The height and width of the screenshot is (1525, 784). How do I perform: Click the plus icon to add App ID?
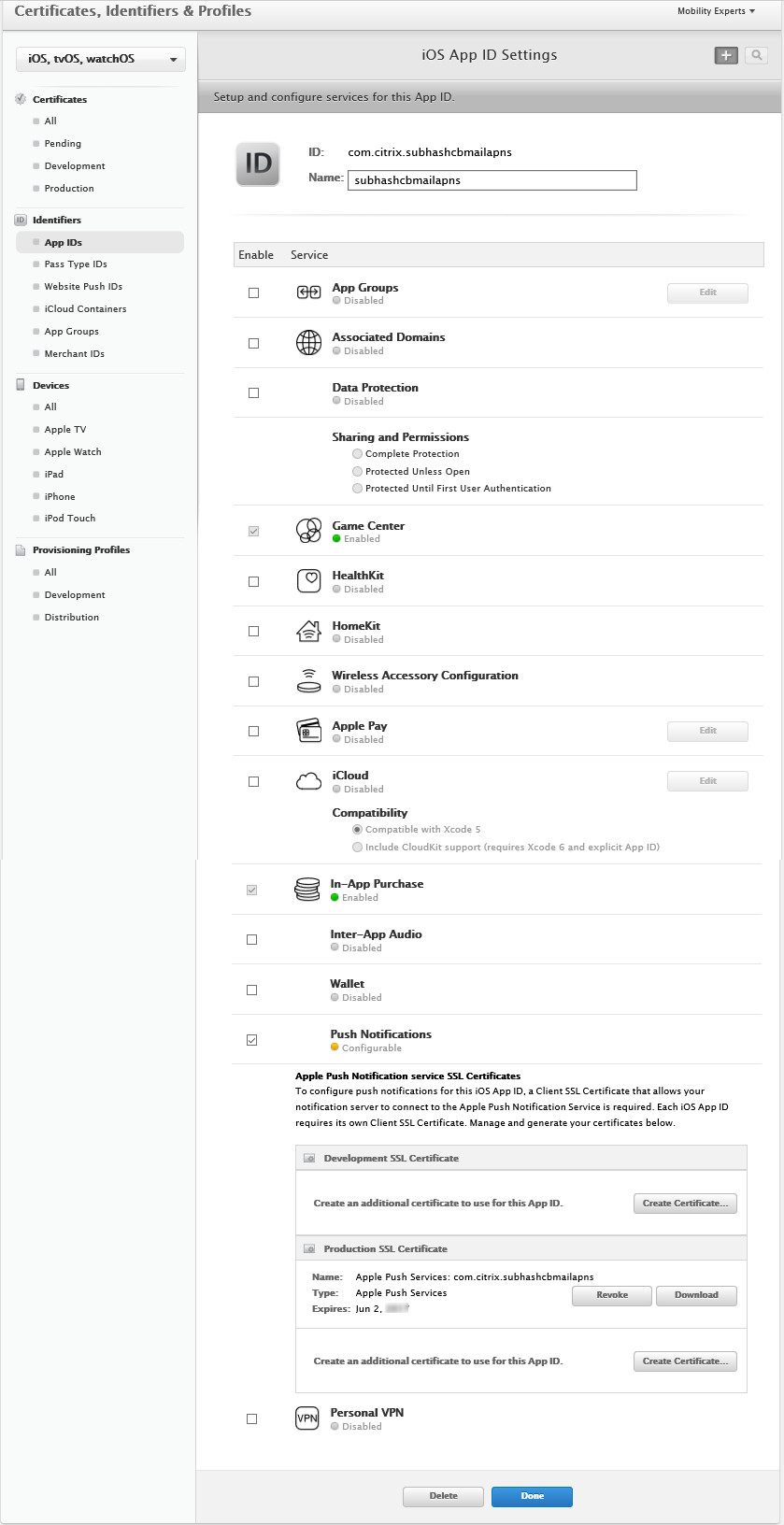pos(726,56)
